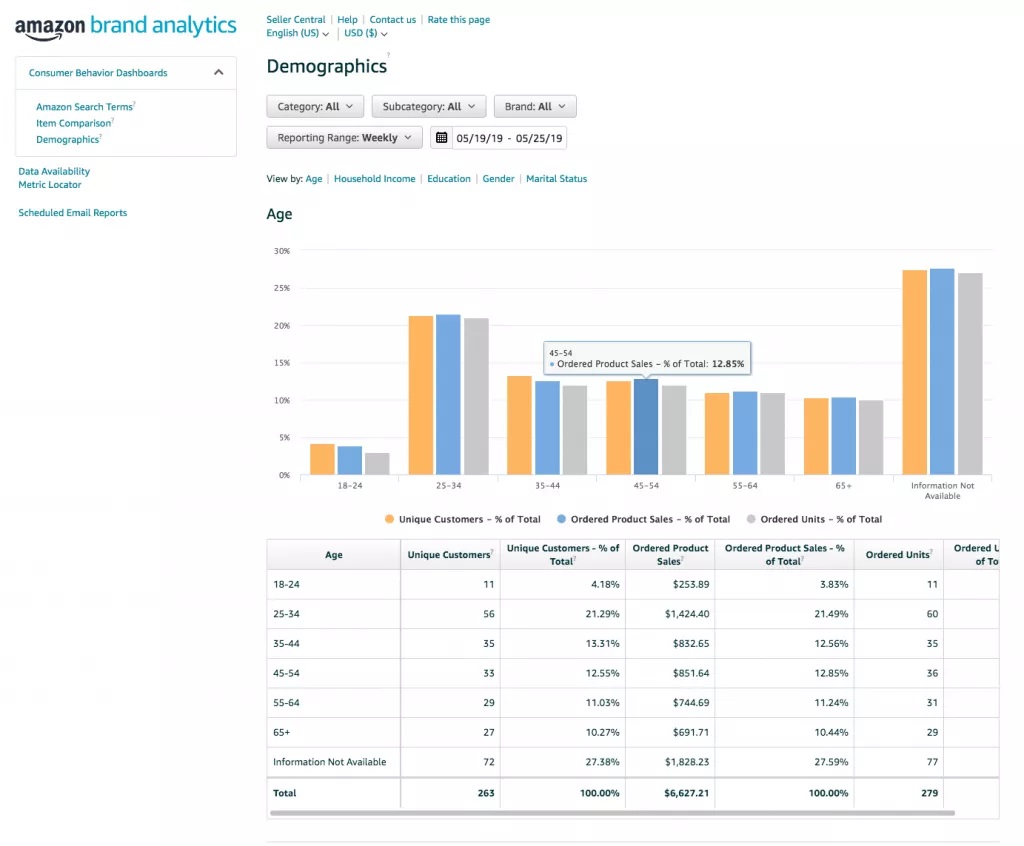Open the Category filter dropdown
Viewport: 1024px width, 846px height.
click(314, 107)
